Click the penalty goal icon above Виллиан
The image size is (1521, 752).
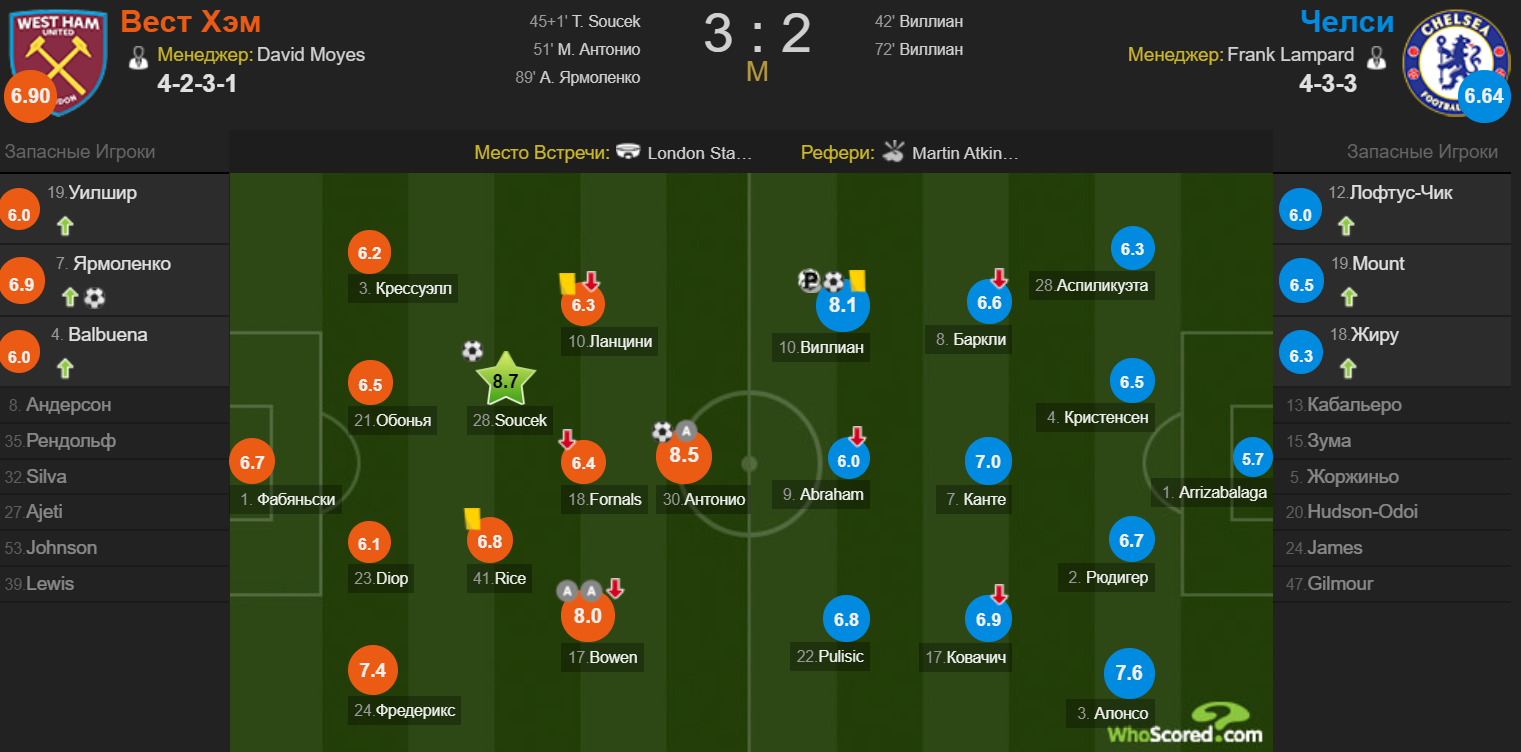coord(809,282)
